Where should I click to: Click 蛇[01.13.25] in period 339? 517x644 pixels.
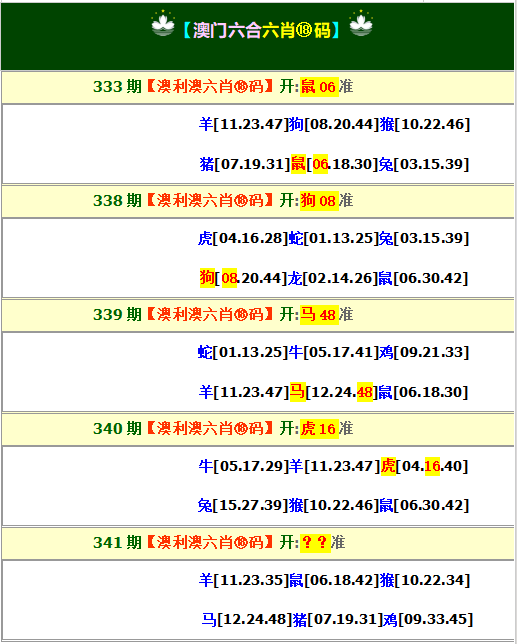click(243, 352)
